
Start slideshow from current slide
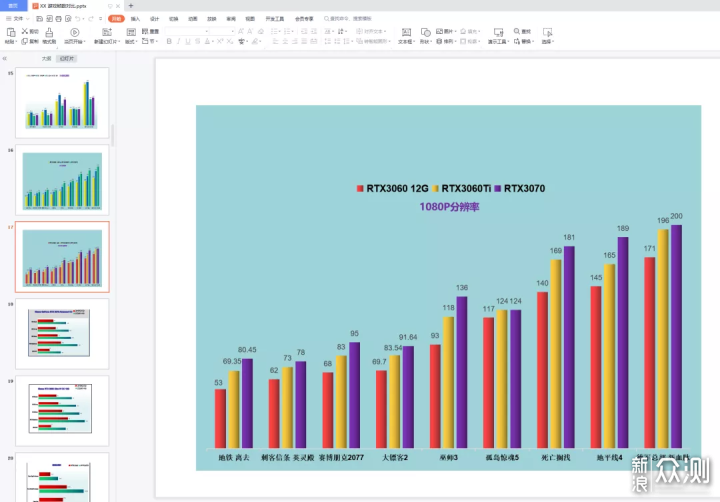click(x=74, y=32)
